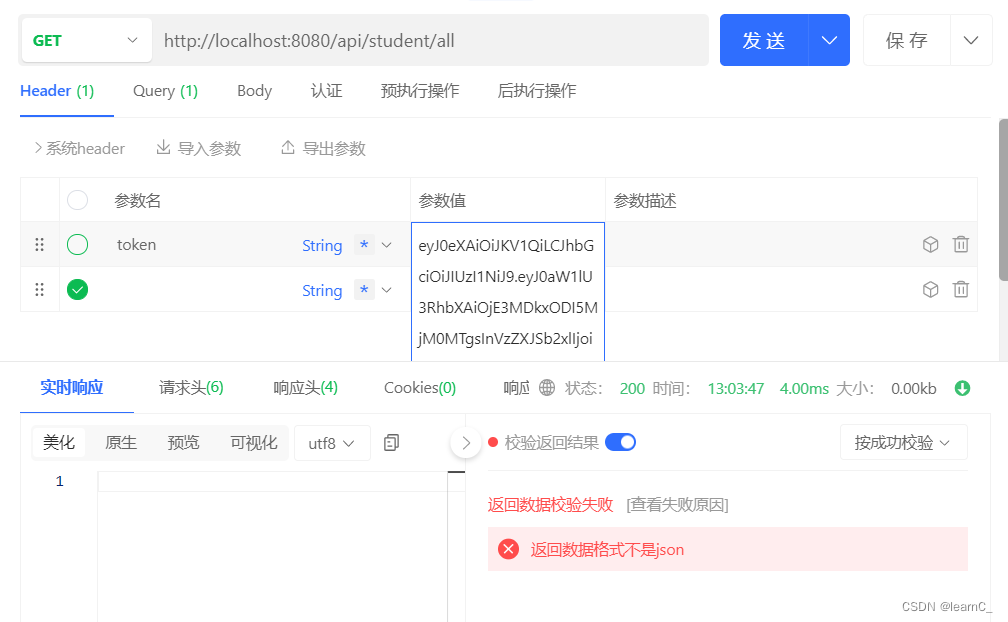Expand the 系统header section
Viewport: 1008px width, 622px height.
pyautogui.click(x=79, y=147)
